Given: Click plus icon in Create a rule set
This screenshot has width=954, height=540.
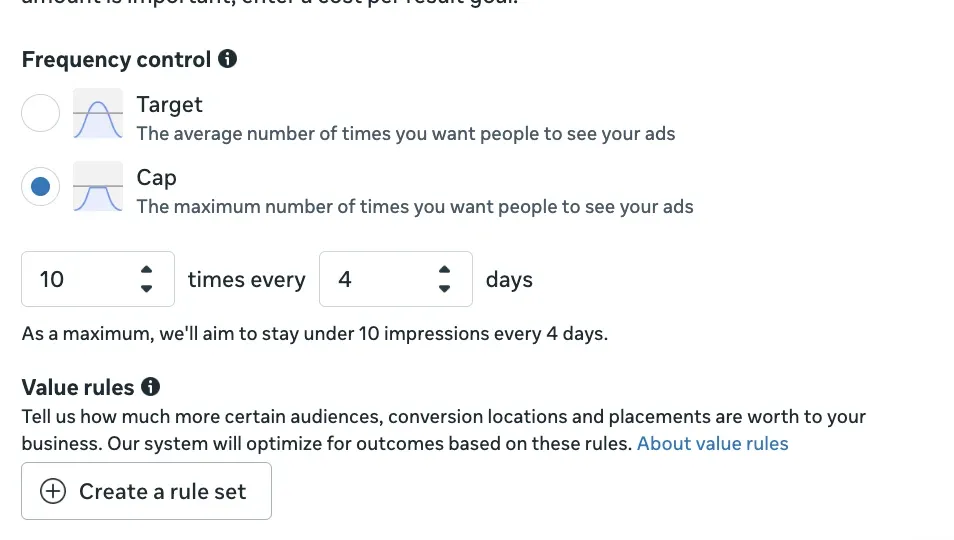Looking at the screenshot, I should tap(52, 491).
